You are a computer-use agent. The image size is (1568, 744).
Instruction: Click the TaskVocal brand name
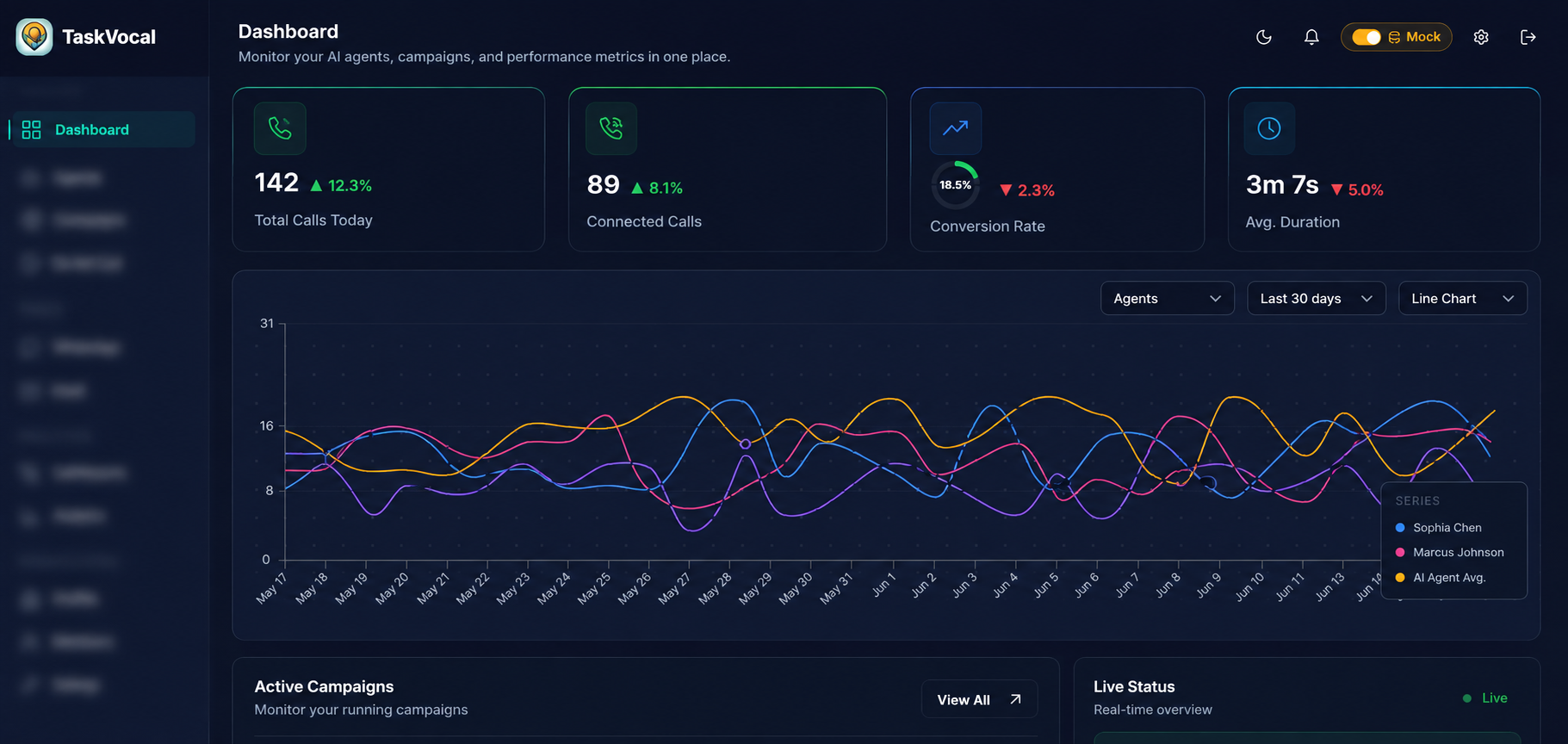(x=108, y=37)
